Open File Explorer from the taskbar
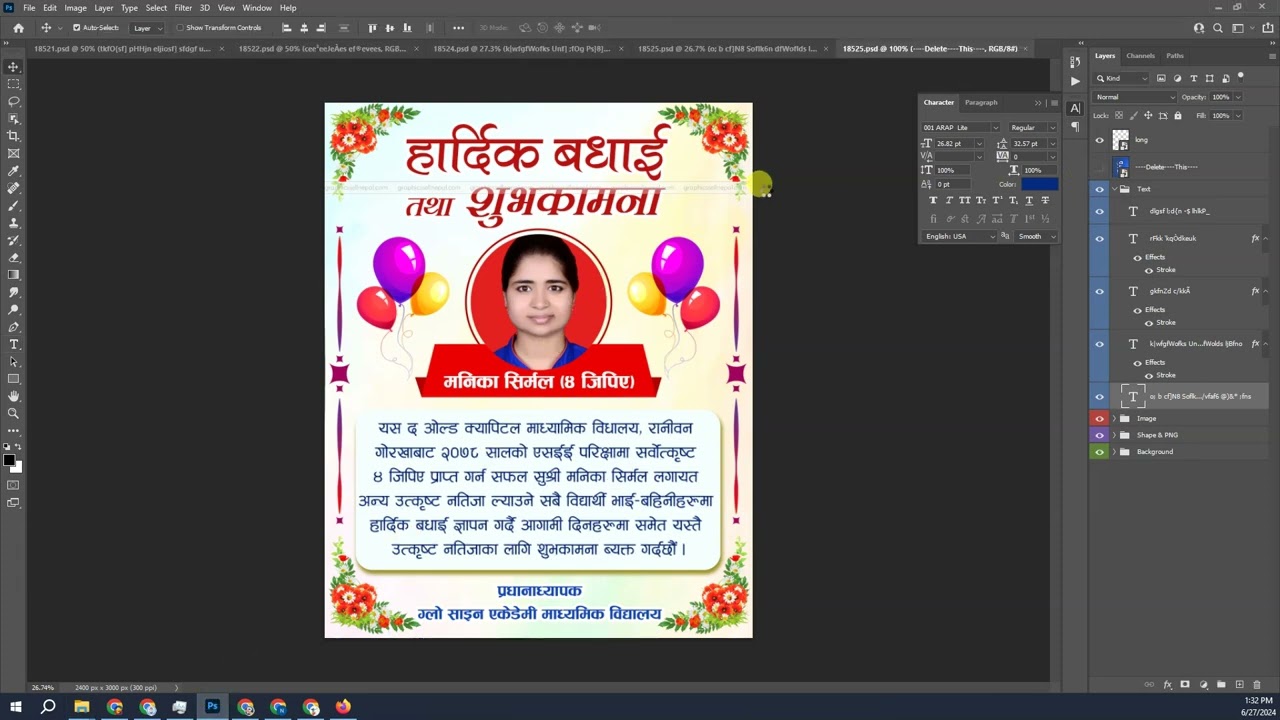Image resolution: width=1280 pixels, height=720 pixels. coord(82,707)
